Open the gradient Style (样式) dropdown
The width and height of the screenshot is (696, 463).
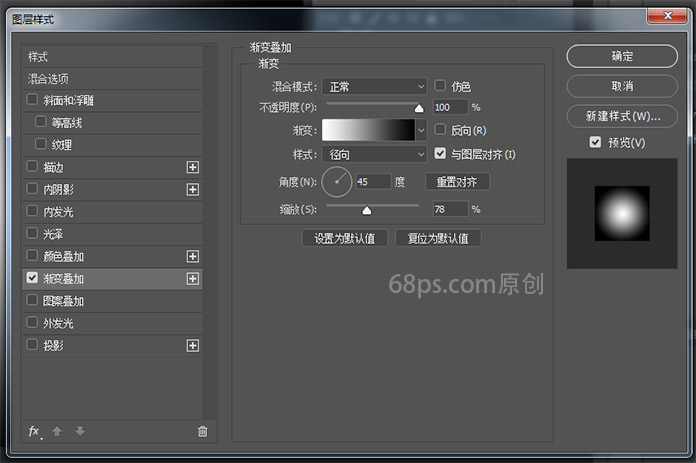(375, 154)
